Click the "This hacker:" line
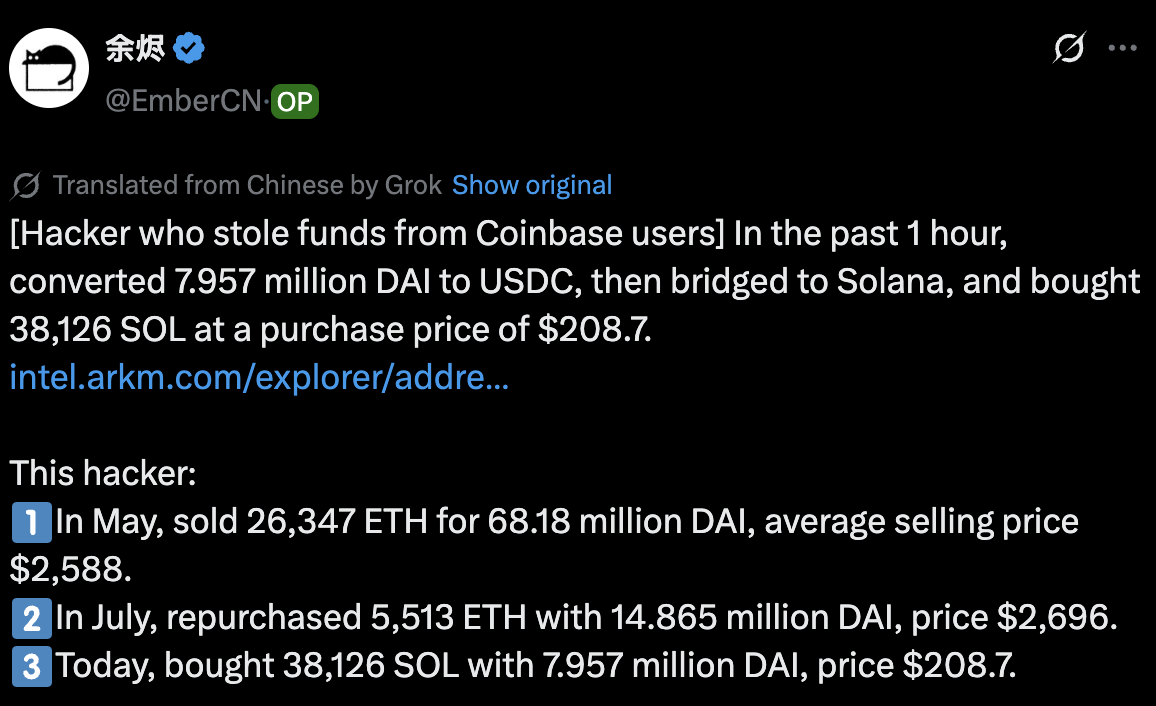 (x=103, y=473)
